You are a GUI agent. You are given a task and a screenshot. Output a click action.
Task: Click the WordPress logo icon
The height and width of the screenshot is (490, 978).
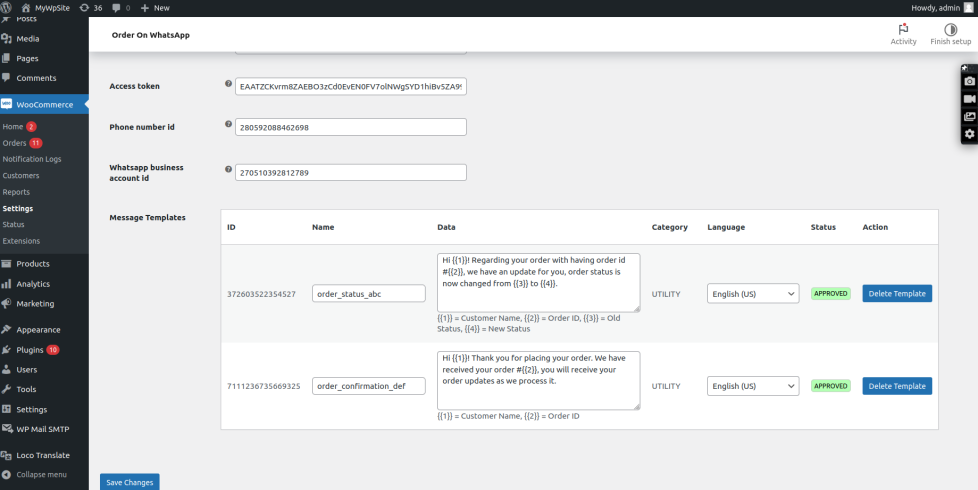[x=8, y=7]
